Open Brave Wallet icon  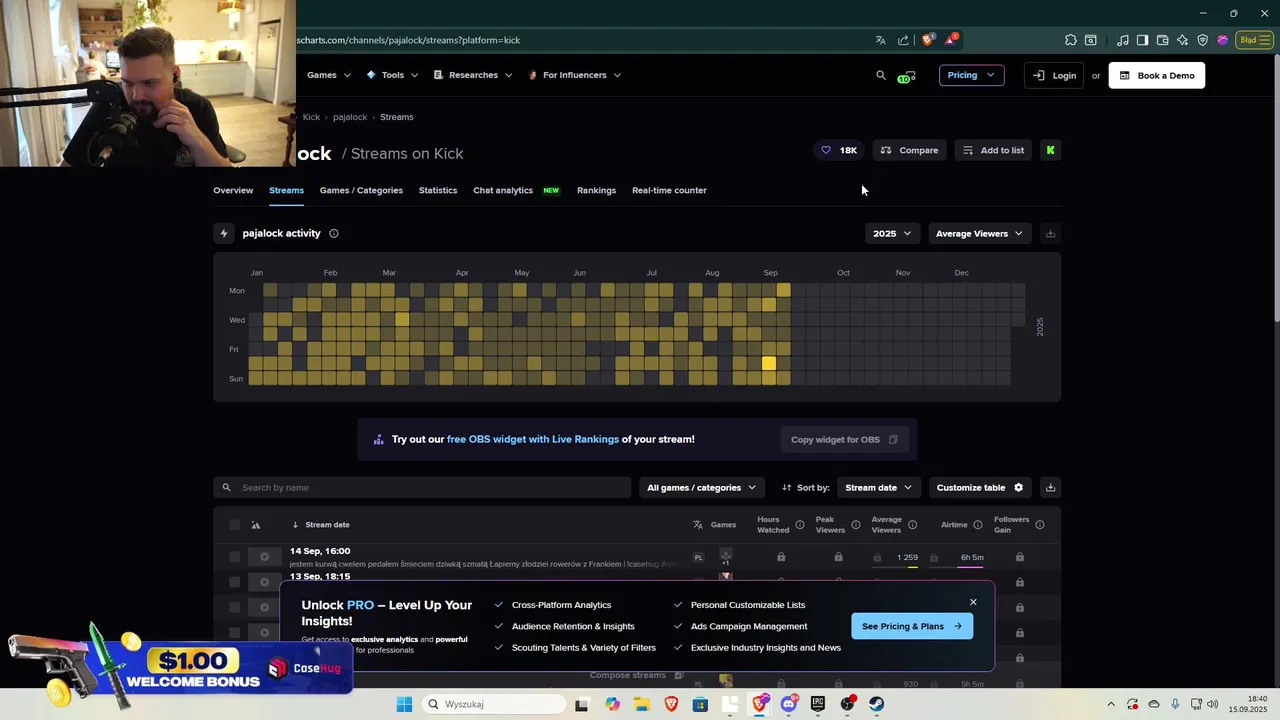1162,40
